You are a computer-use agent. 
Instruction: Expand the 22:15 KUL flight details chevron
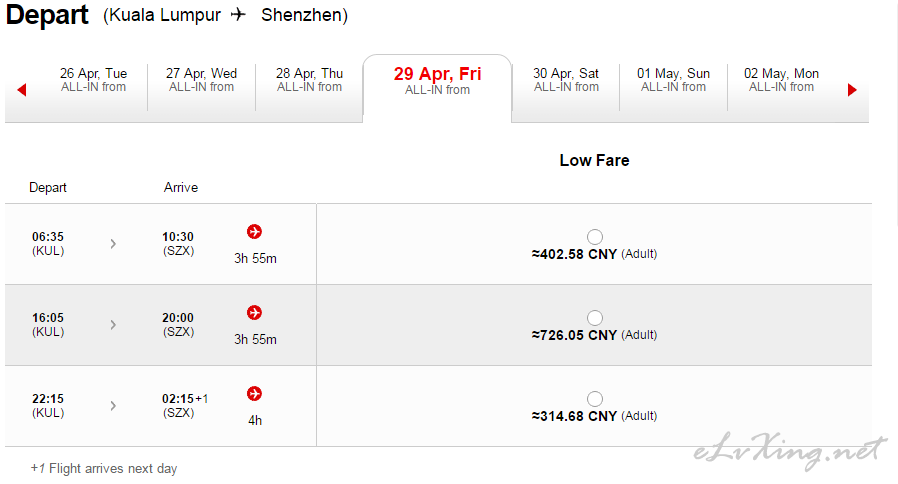click(x=113, y=406)
